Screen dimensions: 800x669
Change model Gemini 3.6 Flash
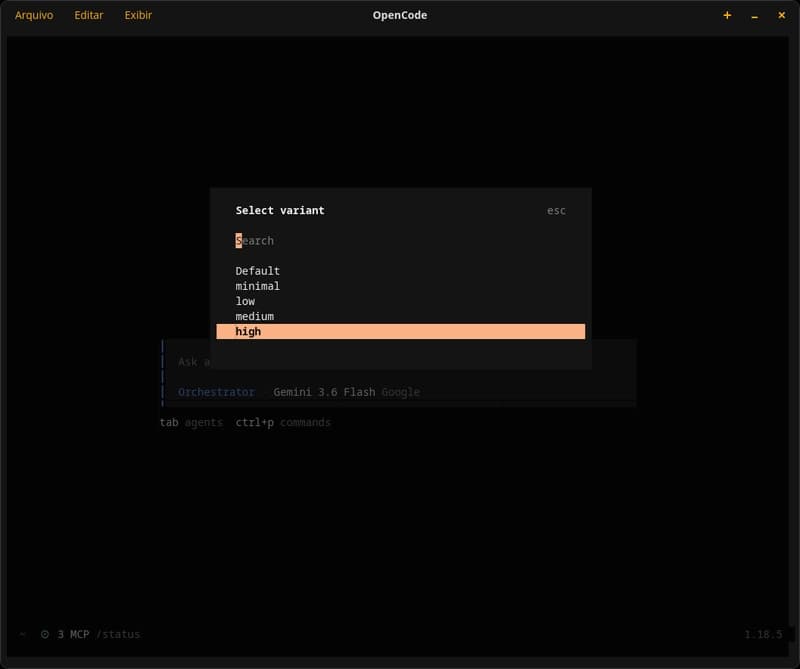[x=324, y=392]
